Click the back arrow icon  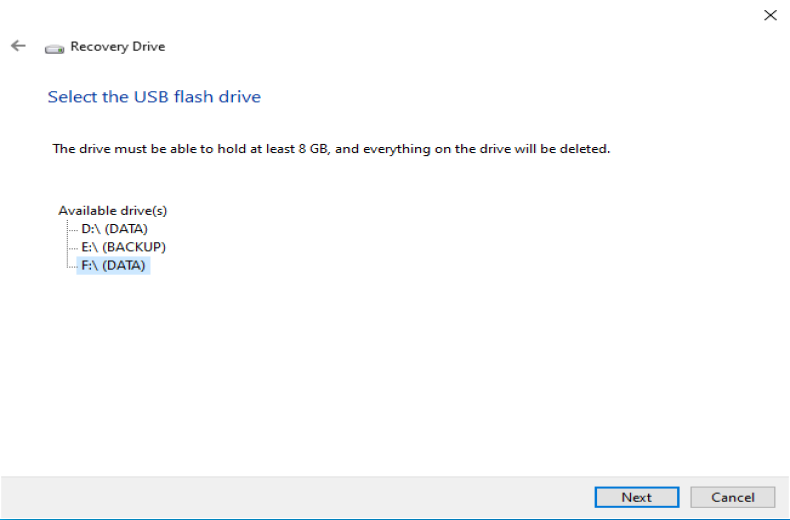18,46
